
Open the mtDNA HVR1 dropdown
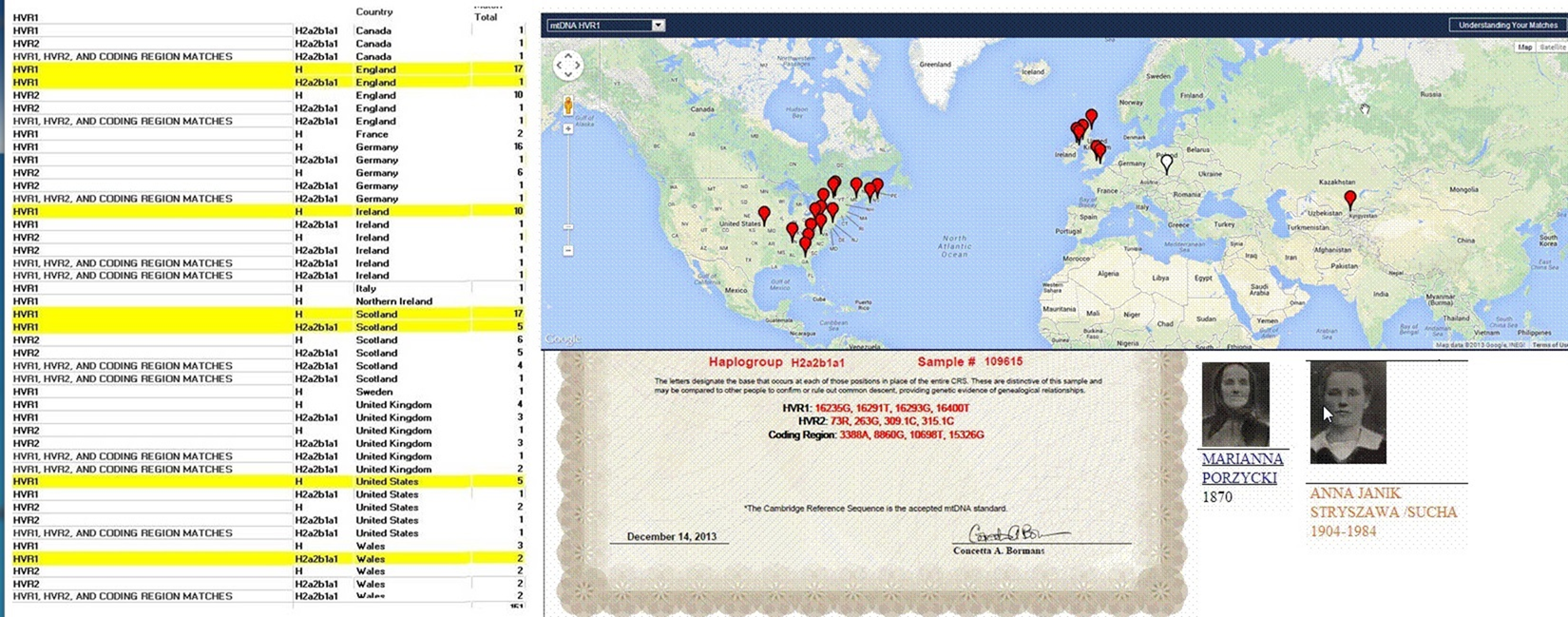605,25
